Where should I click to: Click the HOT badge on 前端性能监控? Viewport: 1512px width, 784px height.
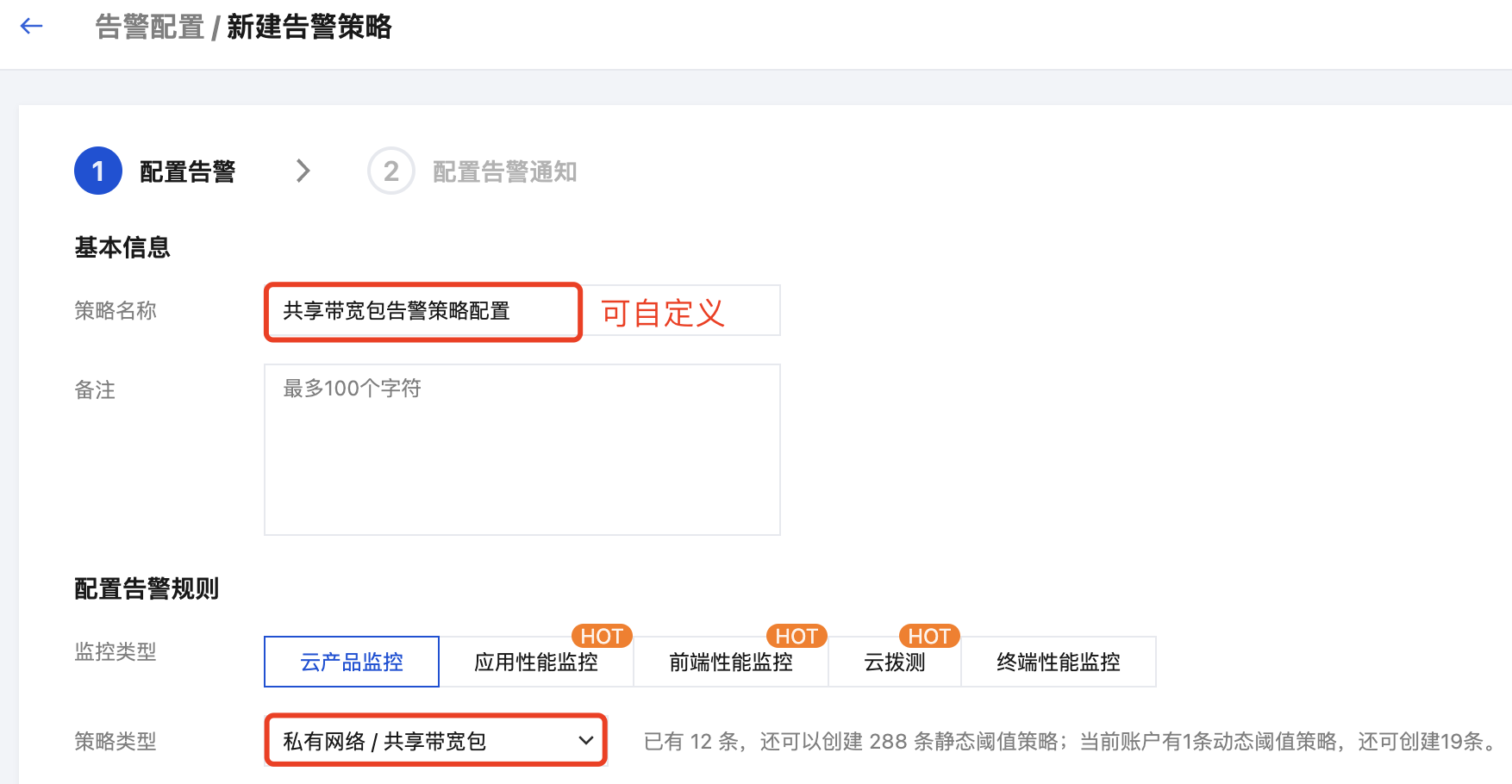(x=797, y=636)
